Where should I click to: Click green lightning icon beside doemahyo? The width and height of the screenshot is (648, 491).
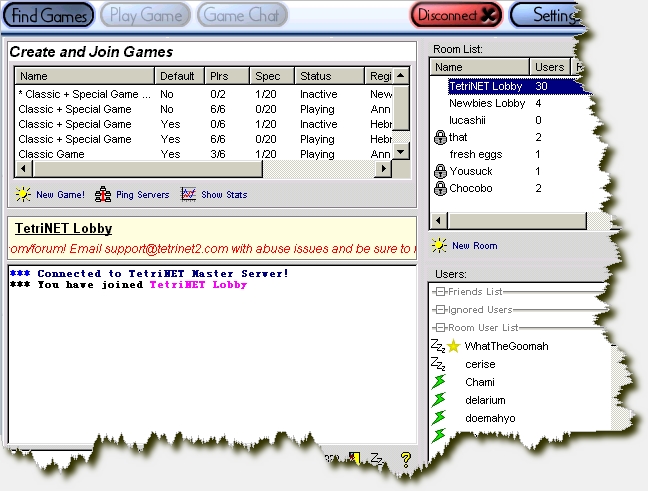tap(438, 418)
